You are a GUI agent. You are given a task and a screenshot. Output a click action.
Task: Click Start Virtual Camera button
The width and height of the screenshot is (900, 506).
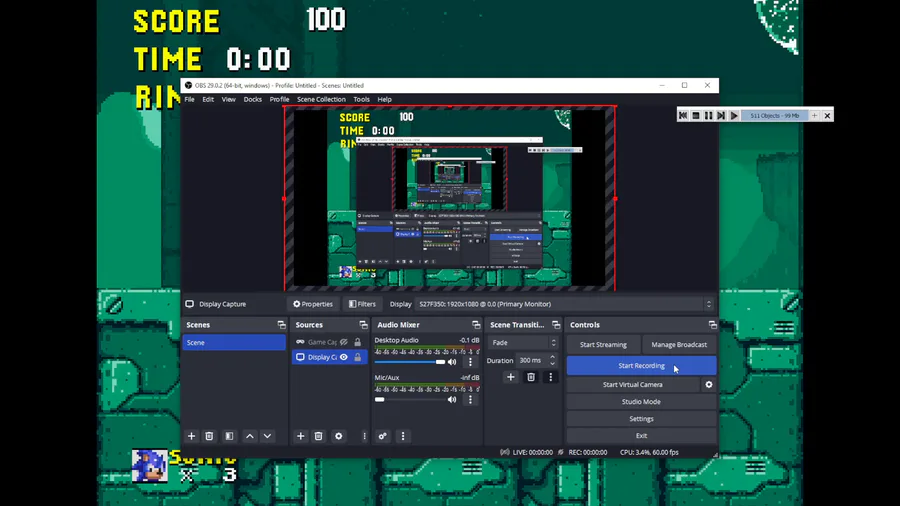point(633,385)
